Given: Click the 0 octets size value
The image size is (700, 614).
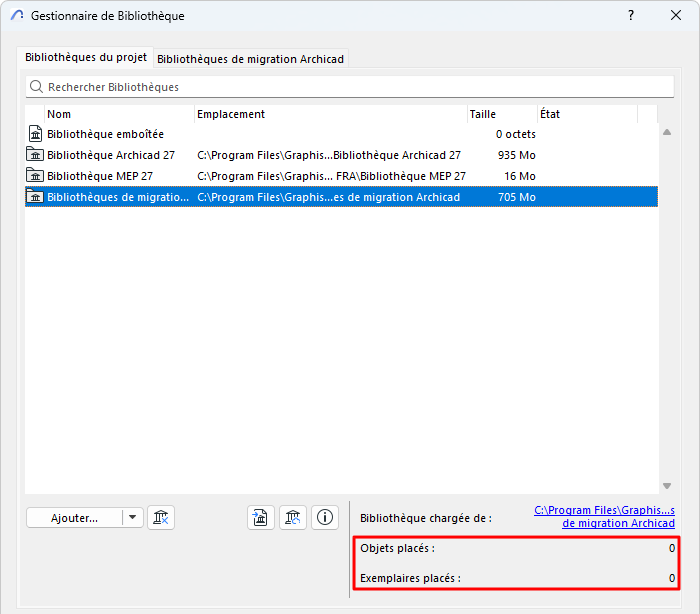Looking at the screenshot, I should tap(516, 134).
